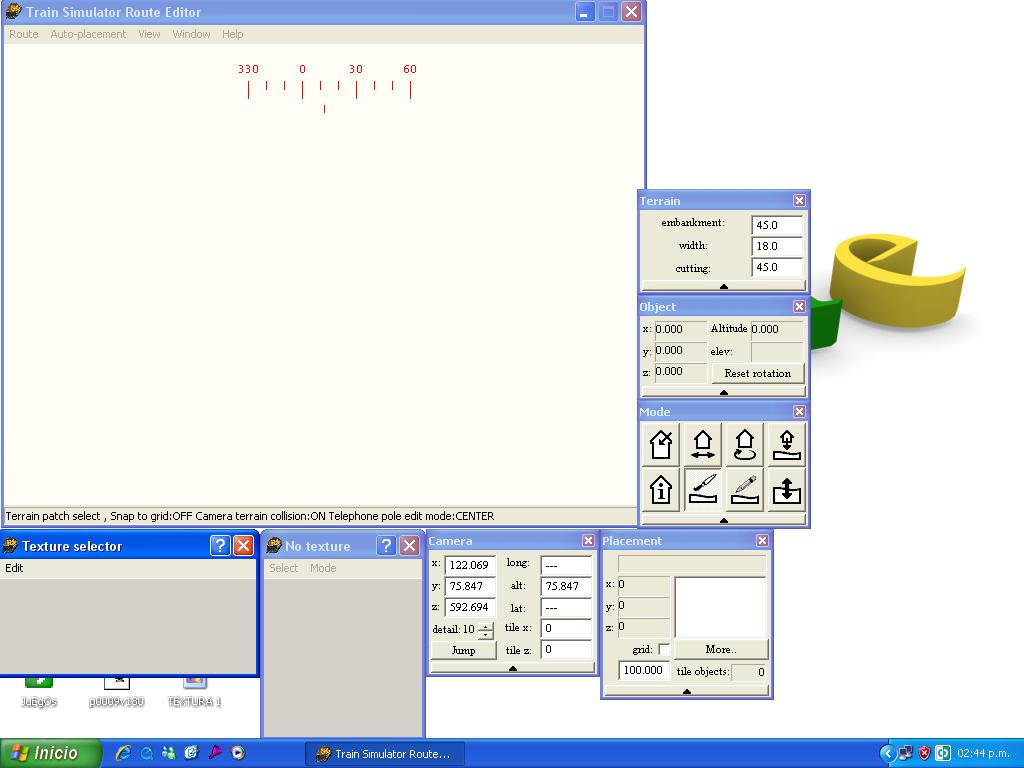
Task: Click Reset rotation in the Object panel
Action: click(x=757, y=372)
